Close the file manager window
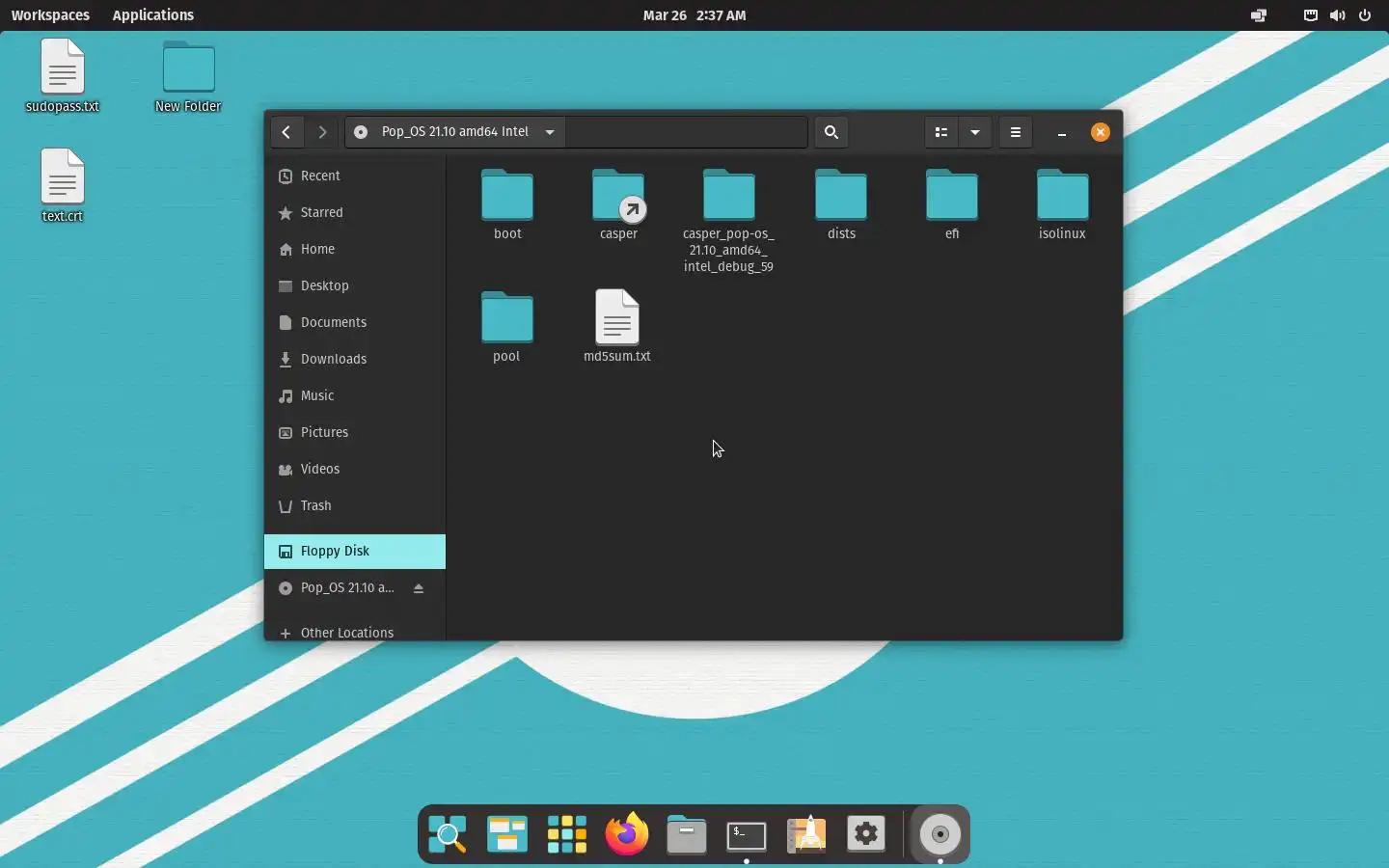The height and width of the screenshot is (868, 1389). (x=1101, y=132)
